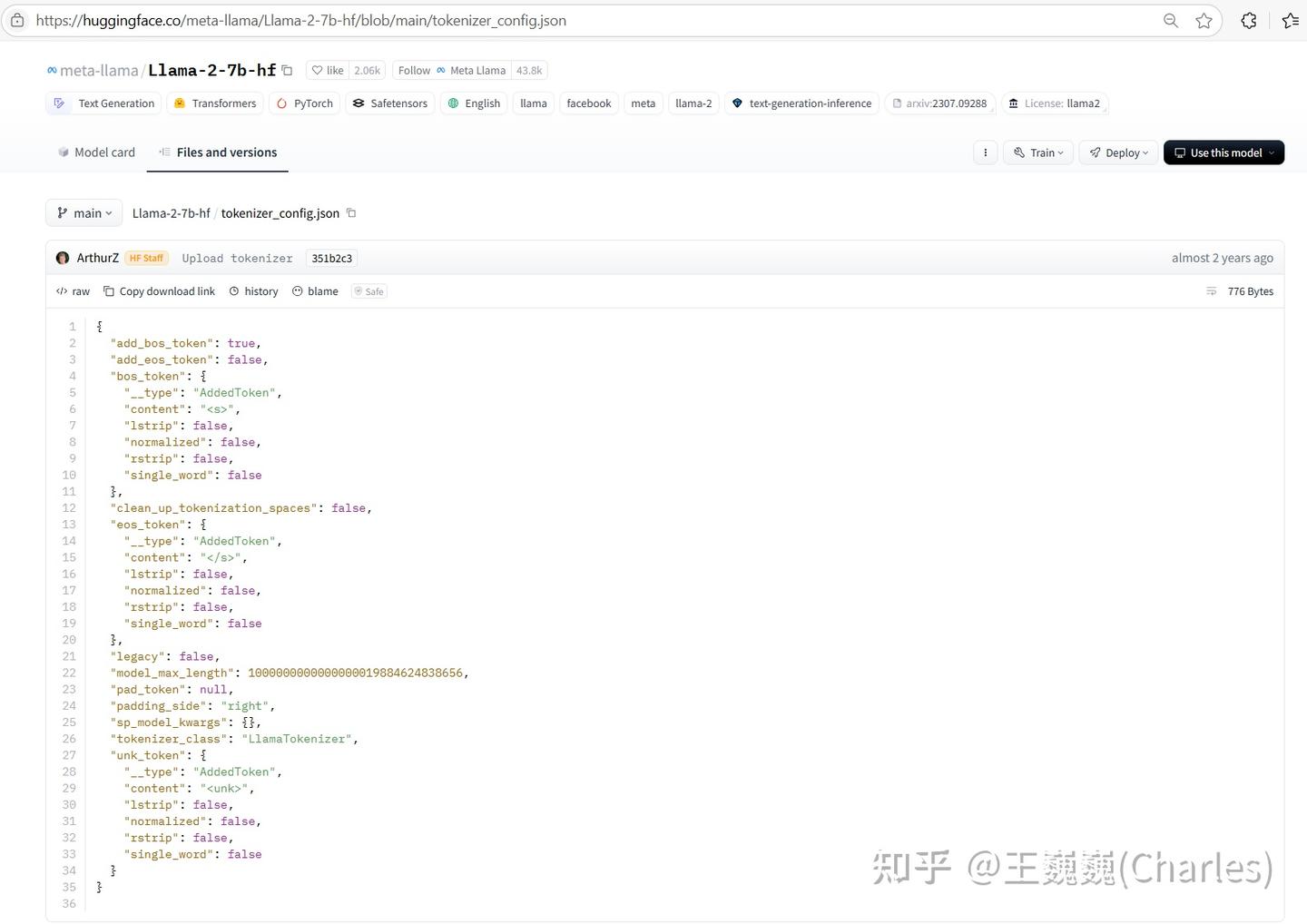1307x924 pixels.
Task: View the raw file
Action: tap(74, 291)
